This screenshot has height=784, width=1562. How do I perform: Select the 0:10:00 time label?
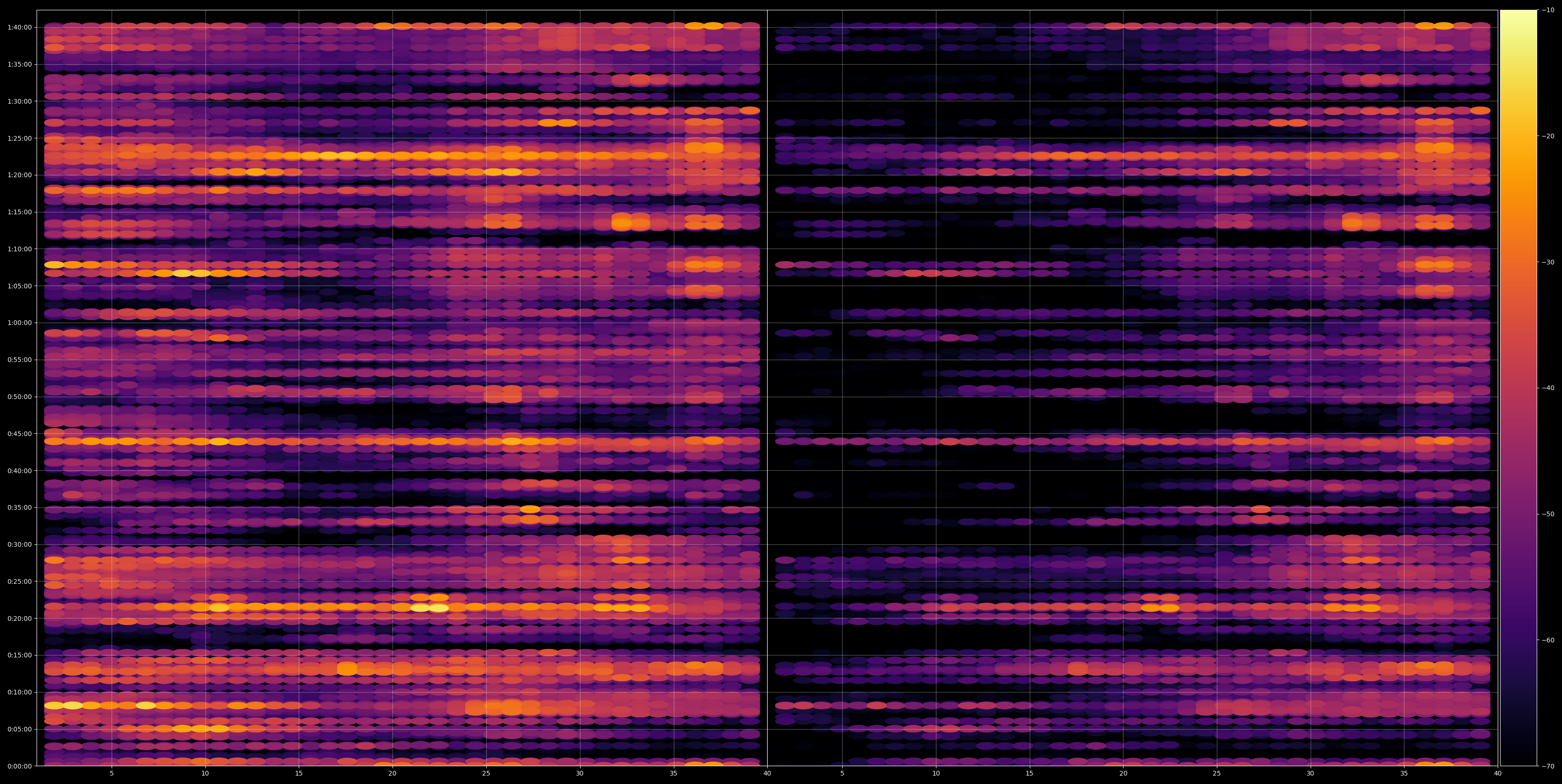[x=19, y=693]
